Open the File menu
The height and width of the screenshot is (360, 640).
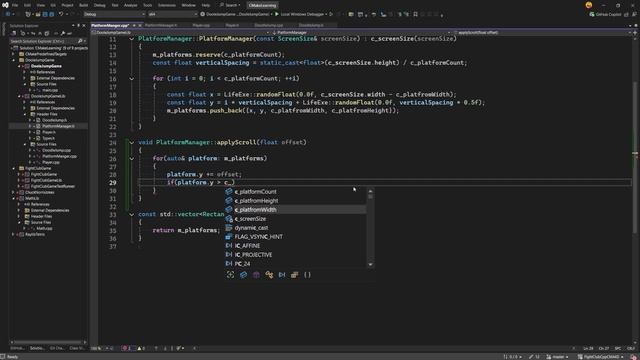(x=15, y=5)
